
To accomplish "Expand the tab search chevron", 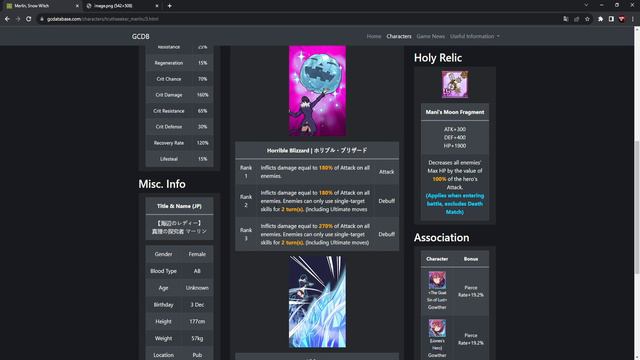I will click(586, 5).
